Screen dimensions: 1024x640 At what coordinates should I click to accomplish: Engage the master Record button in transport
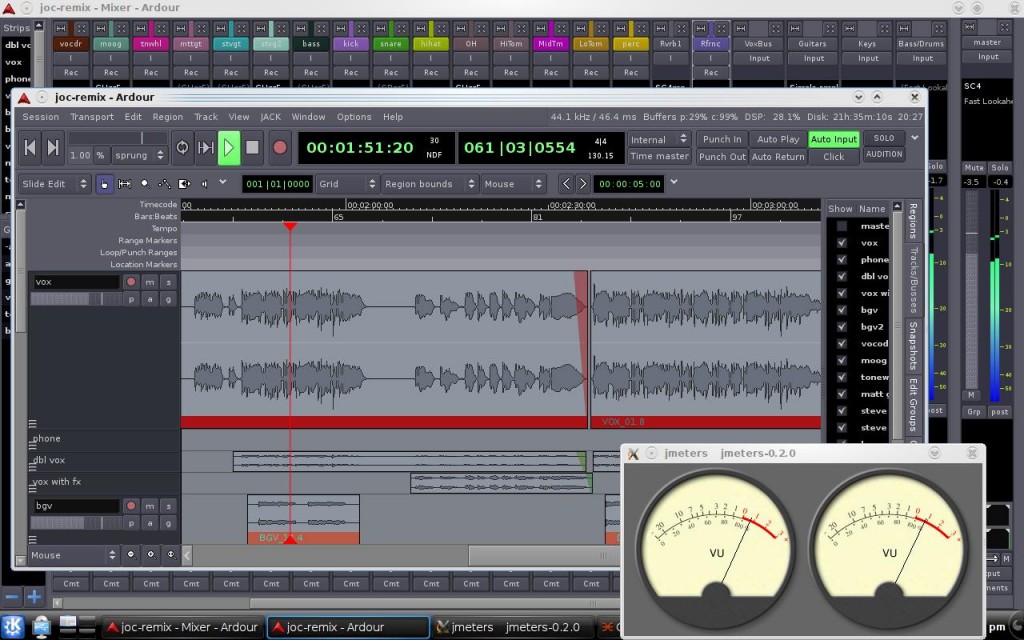click(279, 147)
